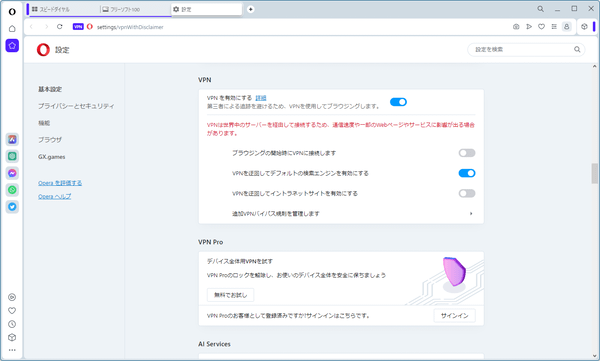The height and width of the screenshot is (361, 600).
Task: Open Twitter in the sidebar
Action: (x=12, y=207)
